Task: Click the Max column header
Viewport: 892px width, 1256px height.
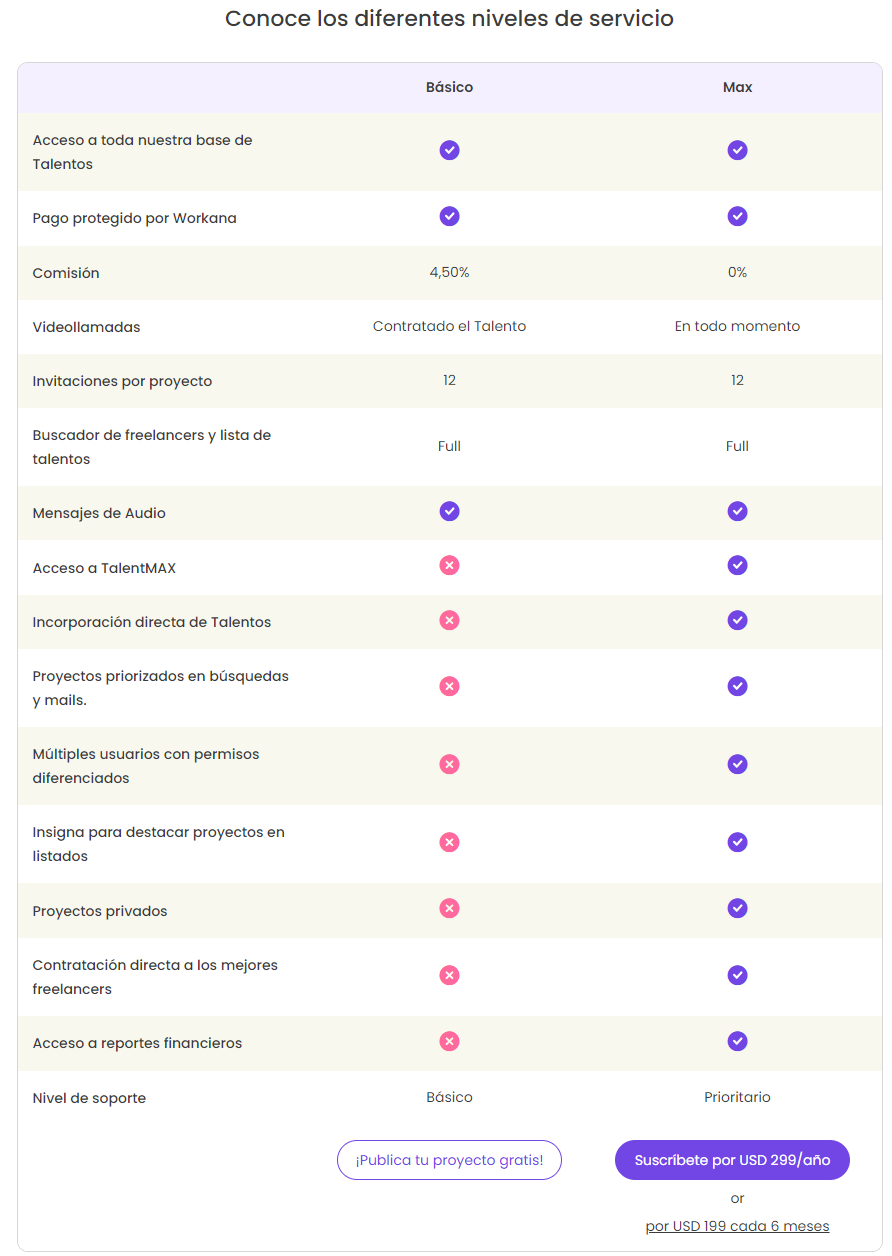Action: pyautogui.click(x=737, y=87)
